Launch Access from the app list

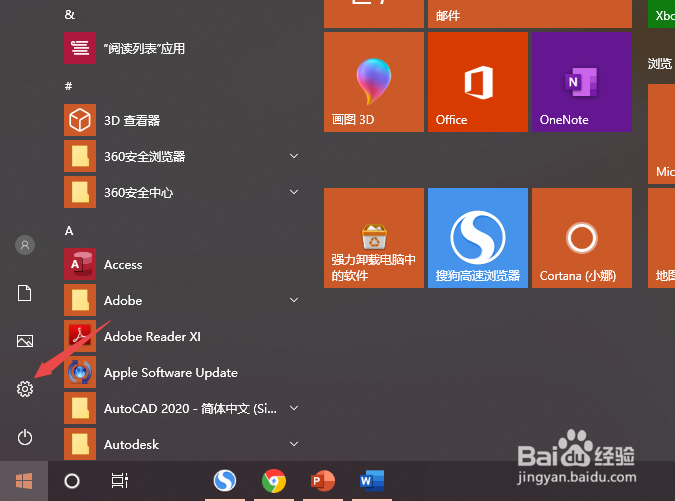(x=183, y=264)
